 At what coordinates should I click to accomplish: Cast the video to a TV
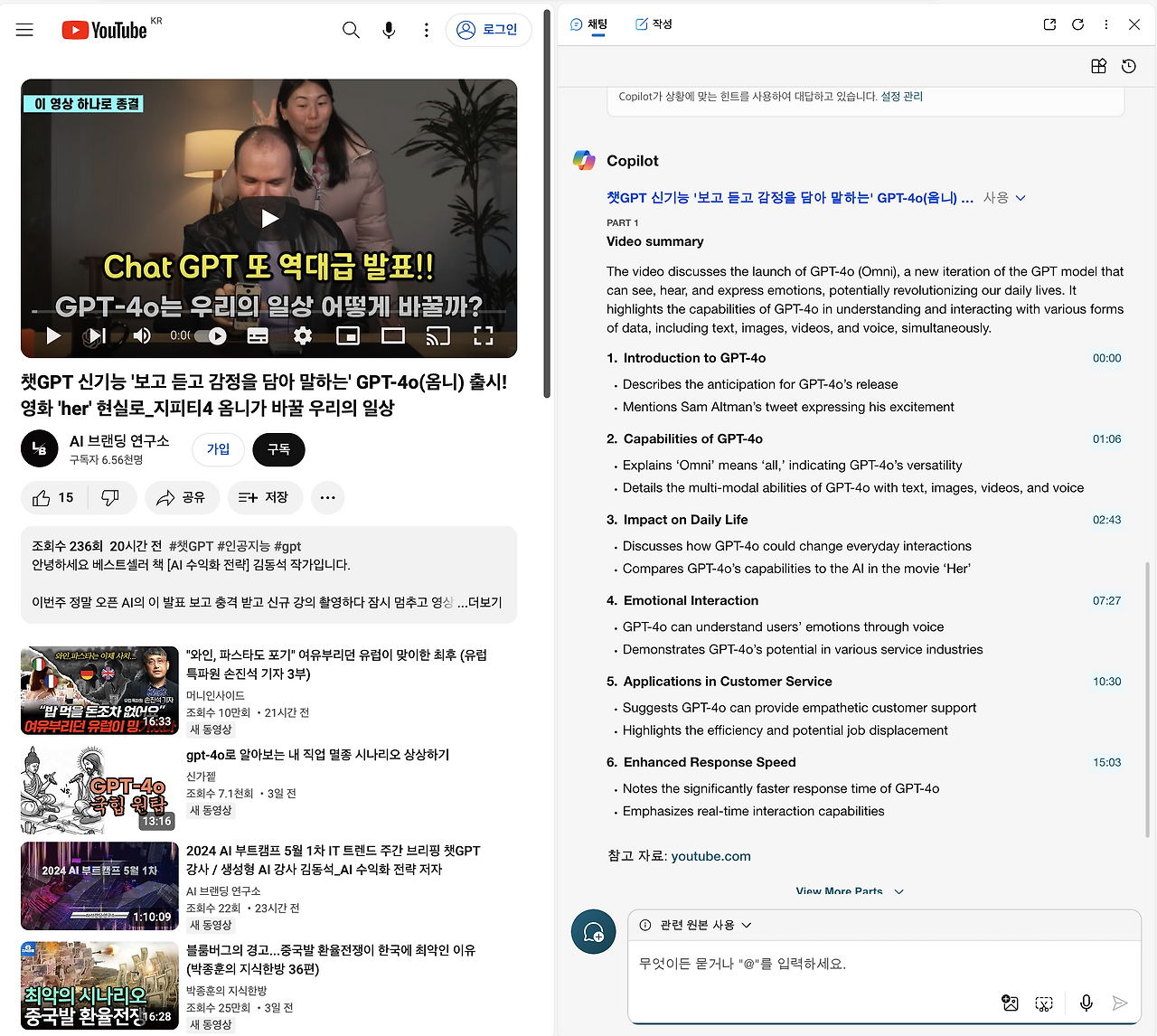click(438, 336)
